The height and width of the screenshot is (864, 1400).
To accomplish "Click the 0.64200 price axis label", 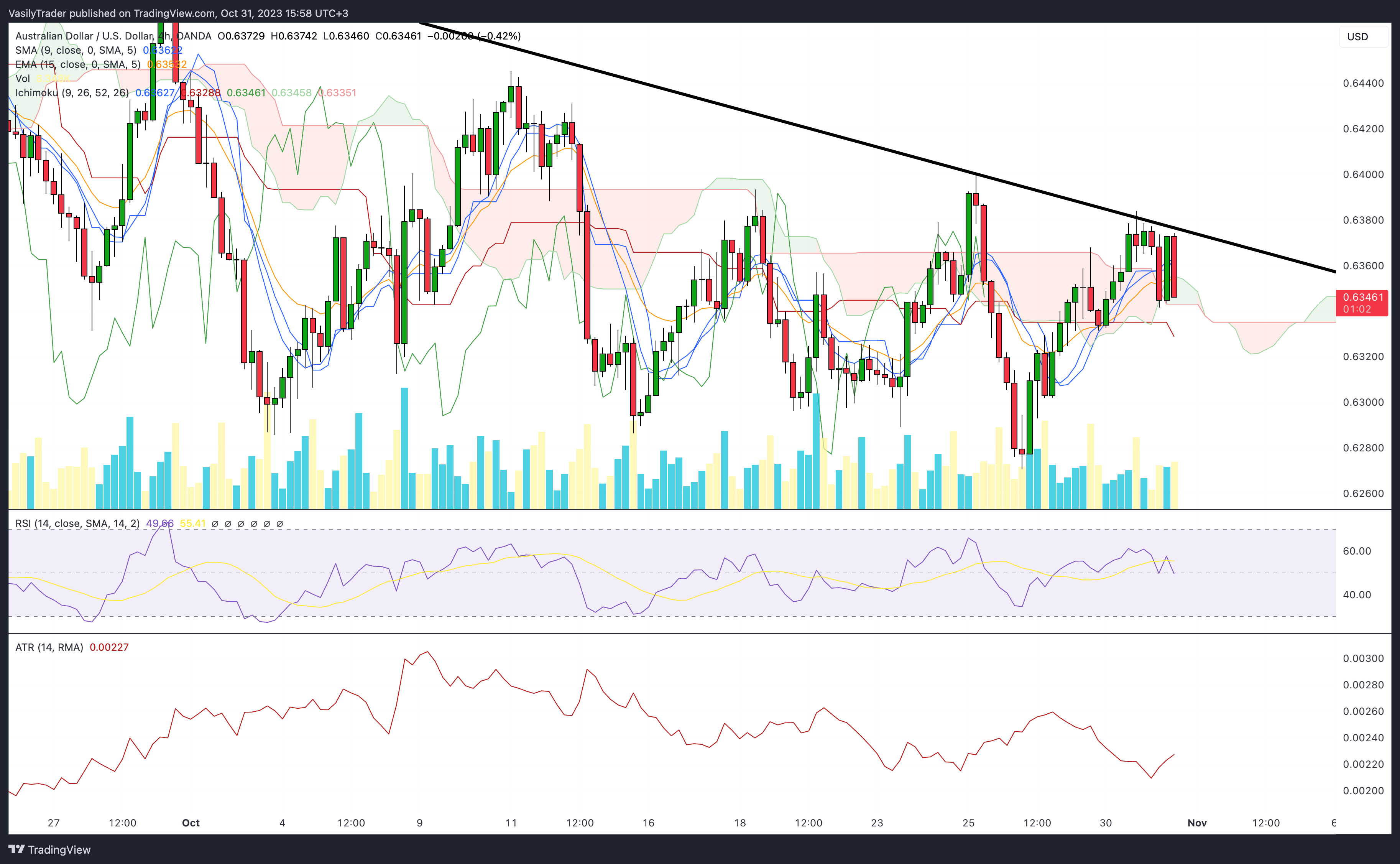I will tap(1364, 129).
